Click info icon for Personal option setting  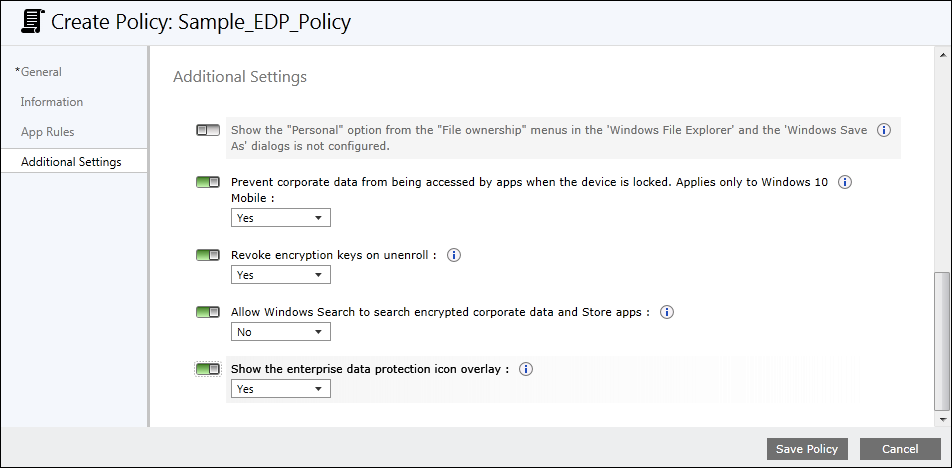point(883,130)
